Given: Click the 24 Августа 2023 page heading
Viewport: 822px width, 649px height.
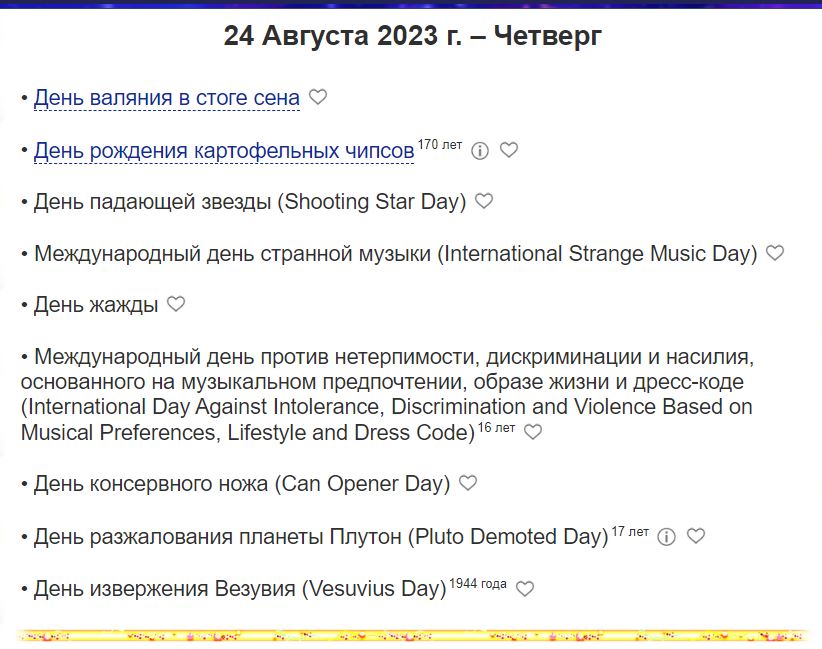Looking at the screenshot, I should coord(411,34).
